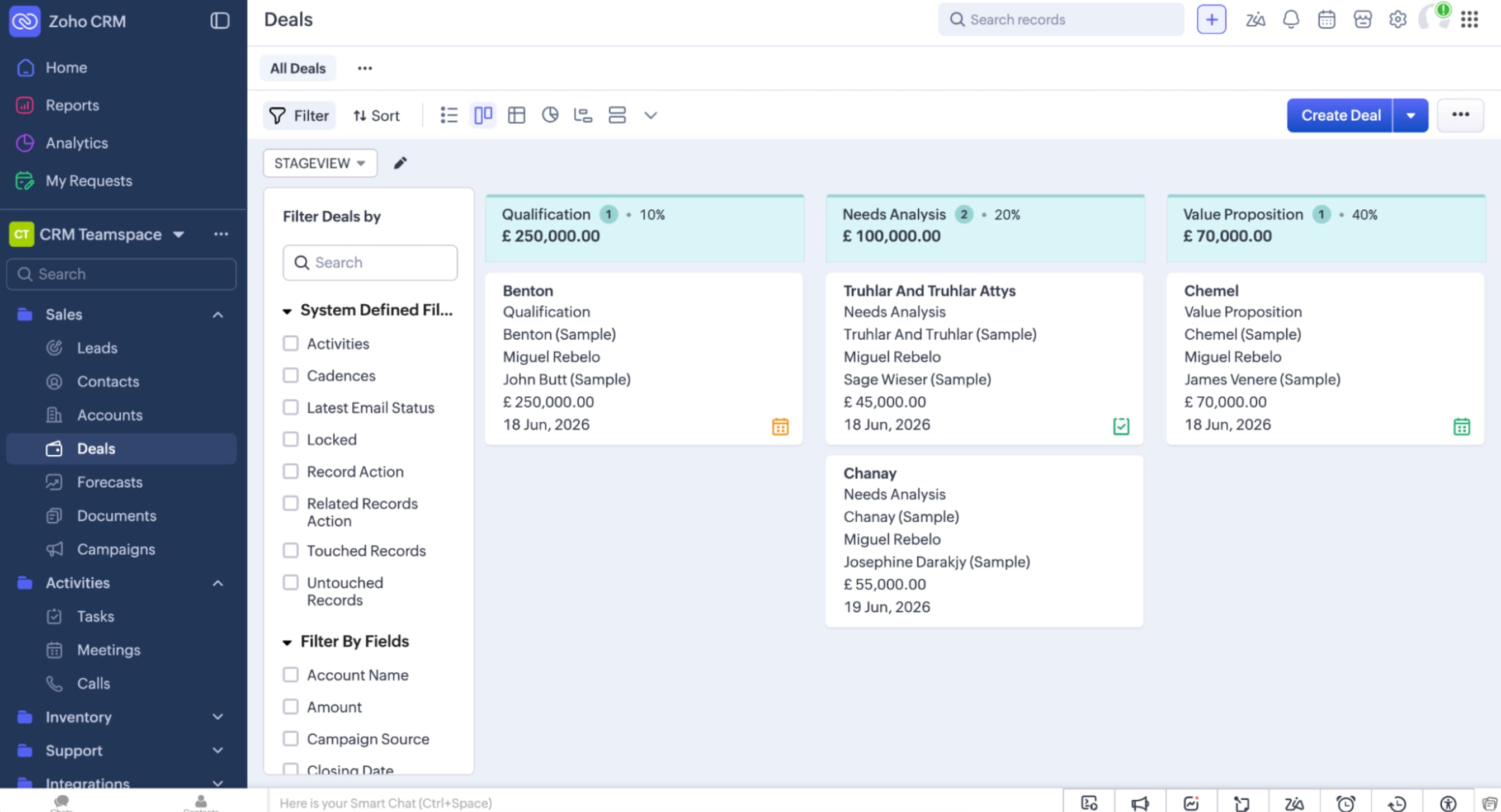This screenshot has width=1501, height=812.
Task: Click the Filter button
Action: (x=299, y=115)
